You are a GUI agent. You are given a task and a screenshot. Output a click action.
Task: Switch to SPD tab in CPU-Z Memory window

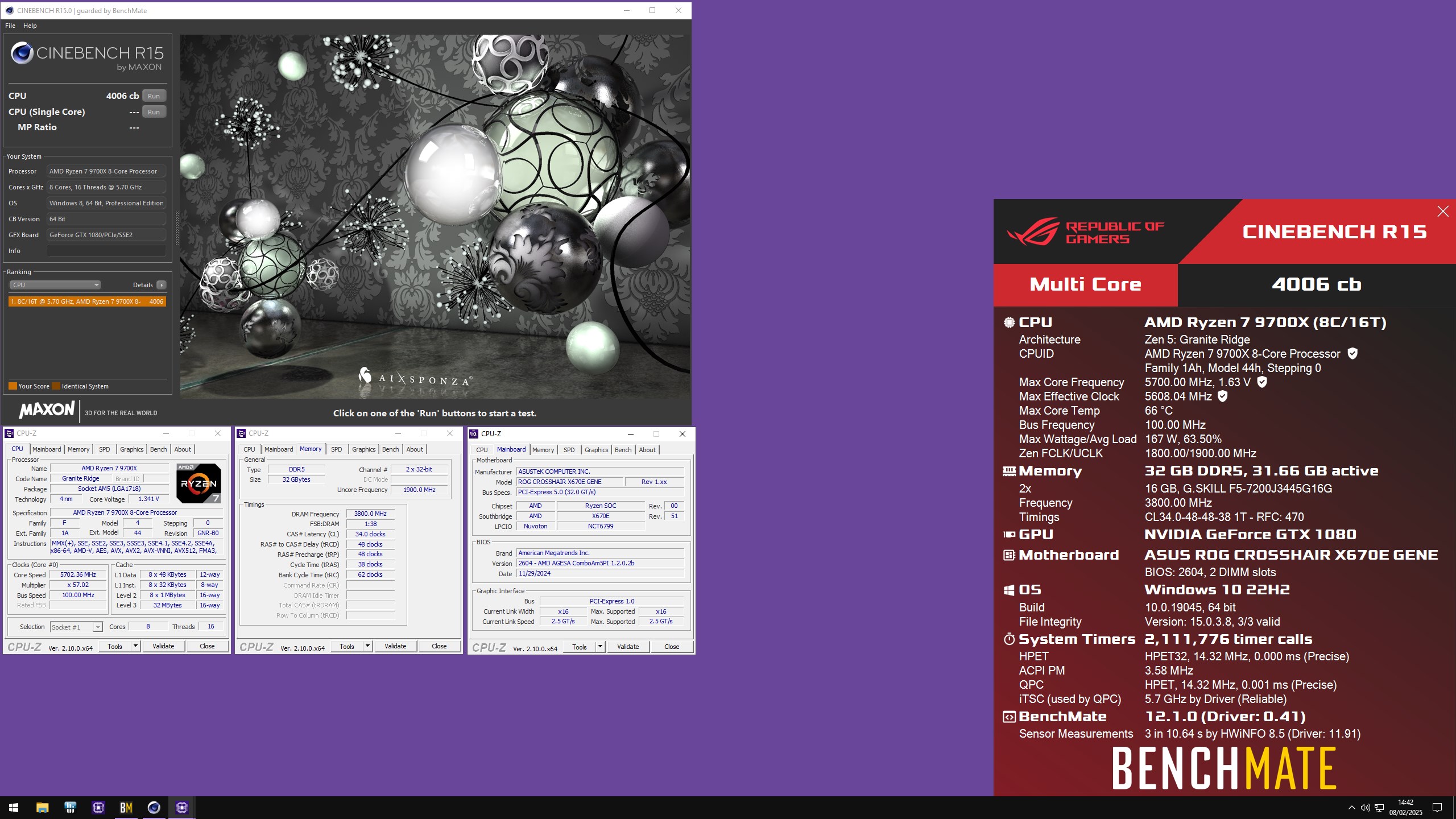point(337,449)
